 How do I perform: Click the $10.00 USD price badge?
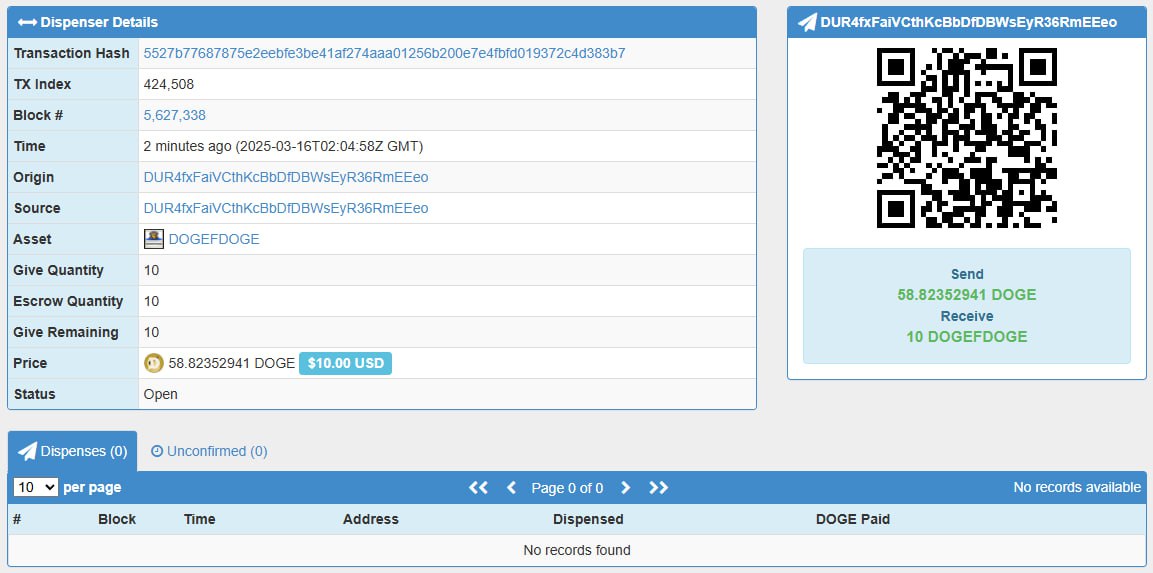(346, 363)
